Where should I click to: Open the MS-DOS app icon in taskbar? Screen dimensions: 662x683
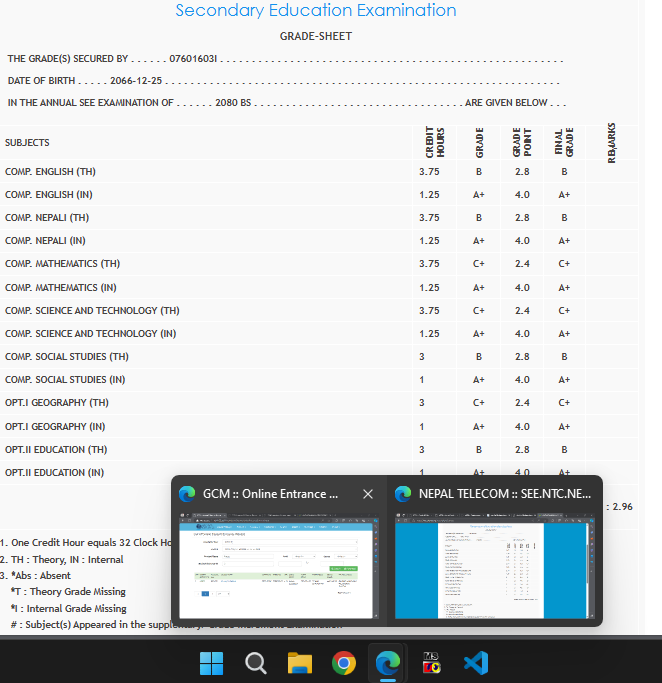pyautogui.click(x=432, y=663)
